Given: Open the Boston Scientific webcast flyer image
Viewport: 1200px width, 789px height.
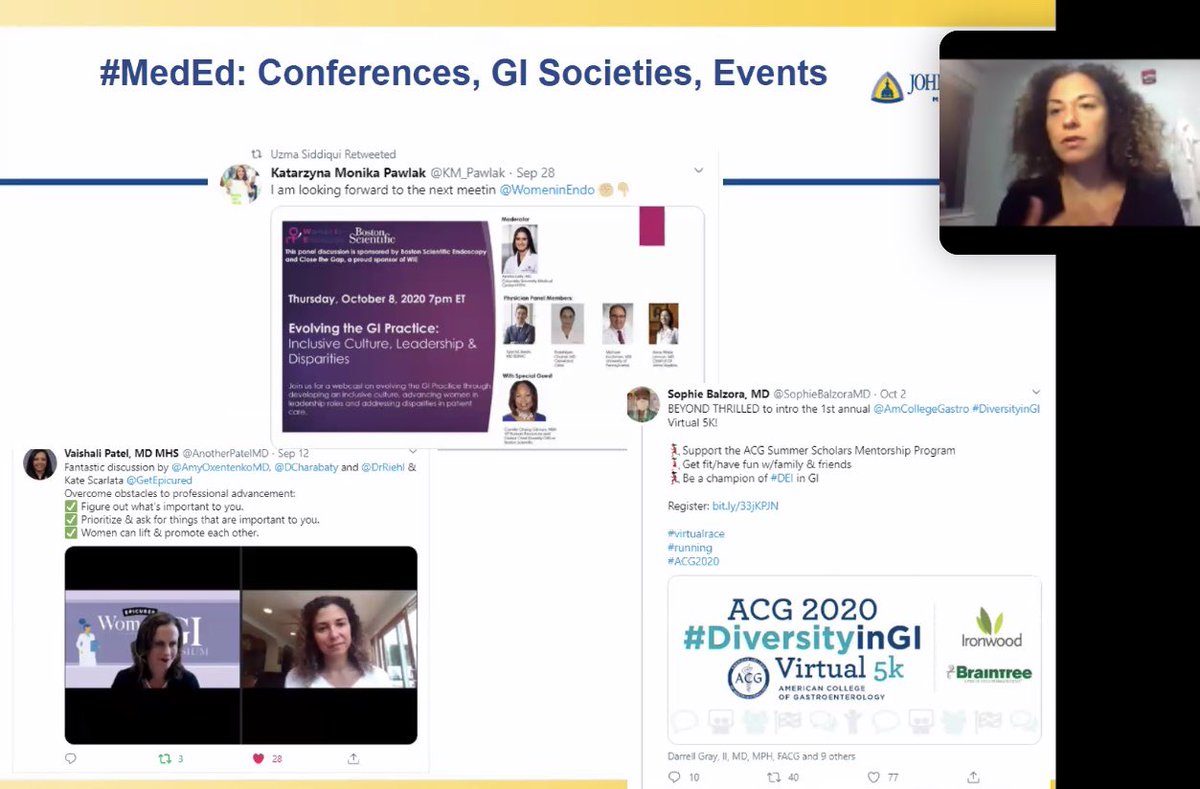Looking at the screenshot, I should point(487,326).
